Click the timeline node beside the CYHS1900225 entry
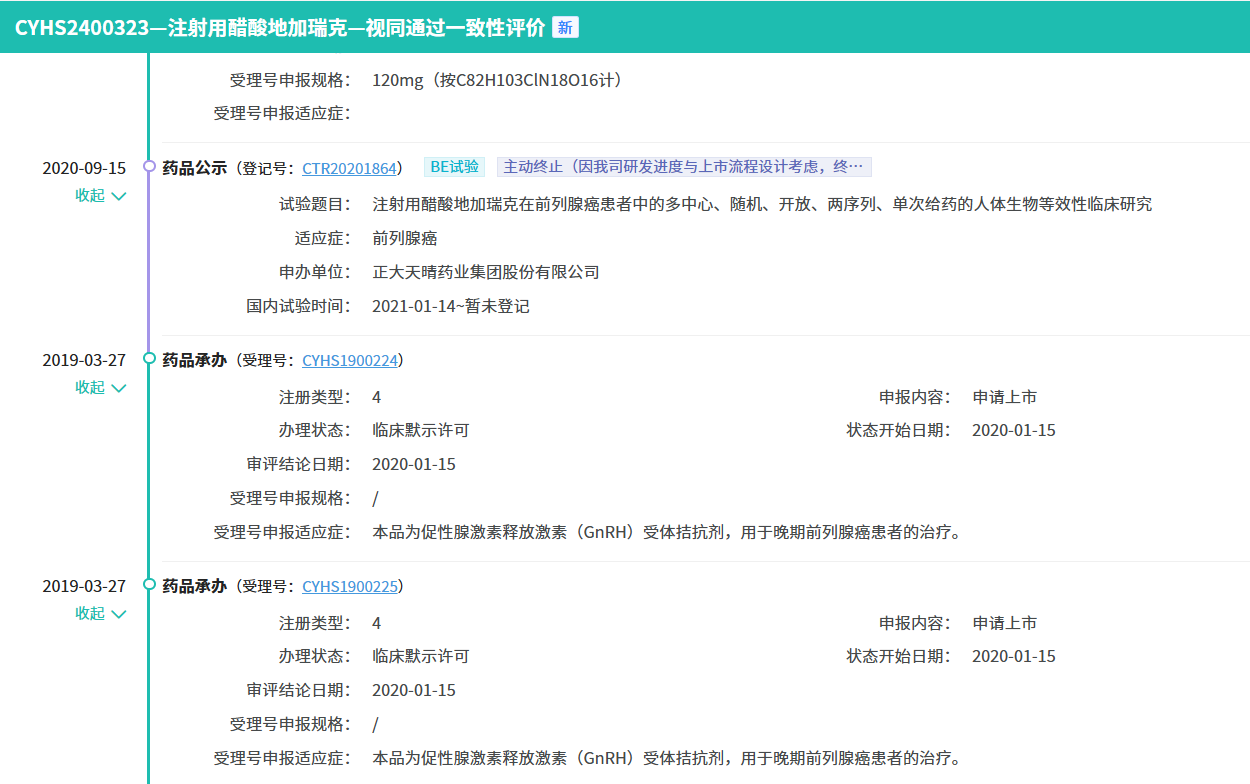Screen dimensions: 1250x784 coord(149,585)
